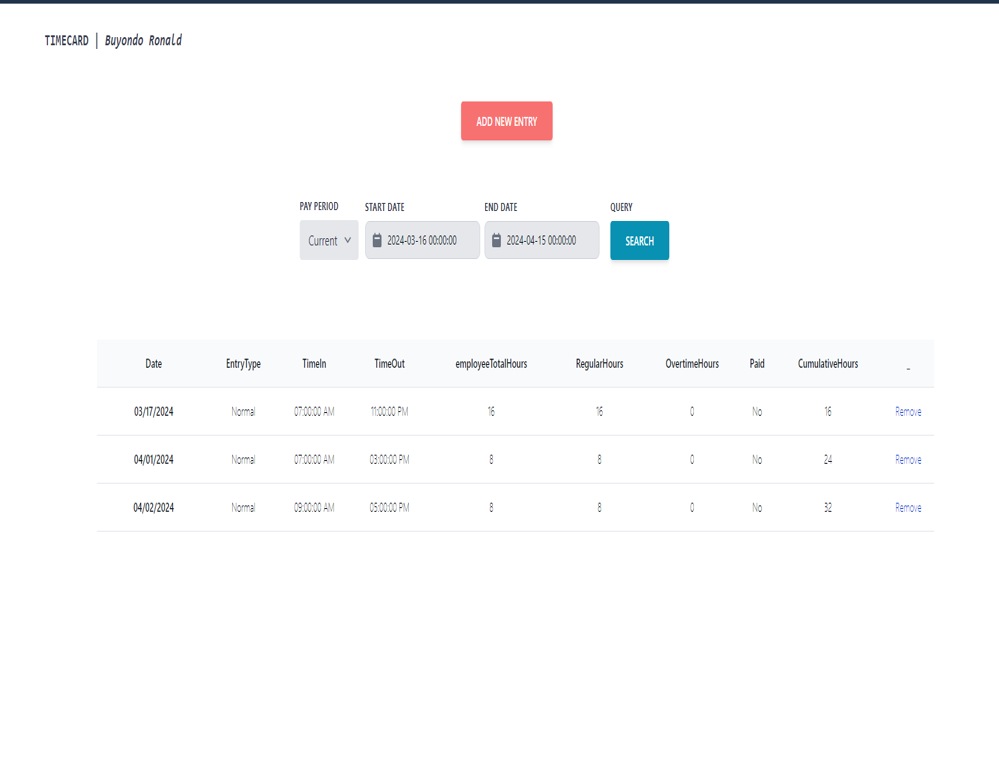Select the Paid column header
Image resolution: width=999 pixels, height=759 pixels.
(756, 364)
